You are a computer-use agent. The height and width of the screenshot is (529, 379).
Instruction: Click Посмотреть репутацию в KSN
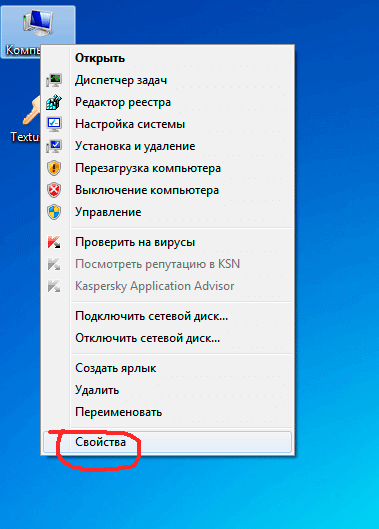coord(167,264)
